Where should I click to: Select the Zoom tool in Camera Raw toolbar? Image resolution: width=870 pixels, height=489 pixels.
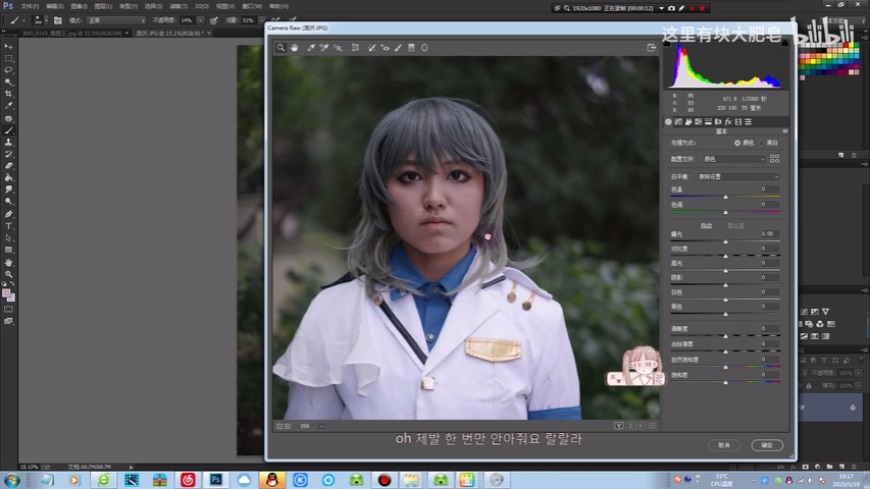point(281,47)
